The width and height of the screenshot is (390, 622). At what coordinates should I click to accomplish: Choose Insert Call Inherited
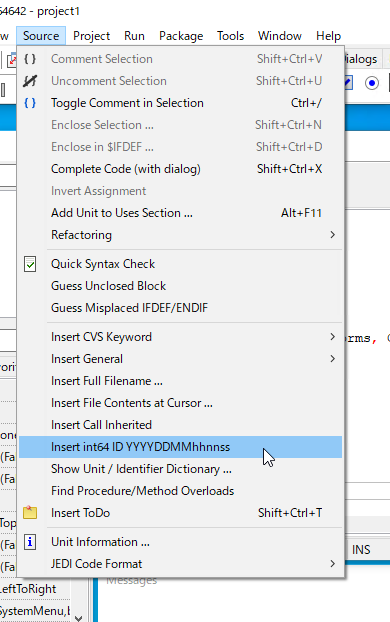click(181, 425)
